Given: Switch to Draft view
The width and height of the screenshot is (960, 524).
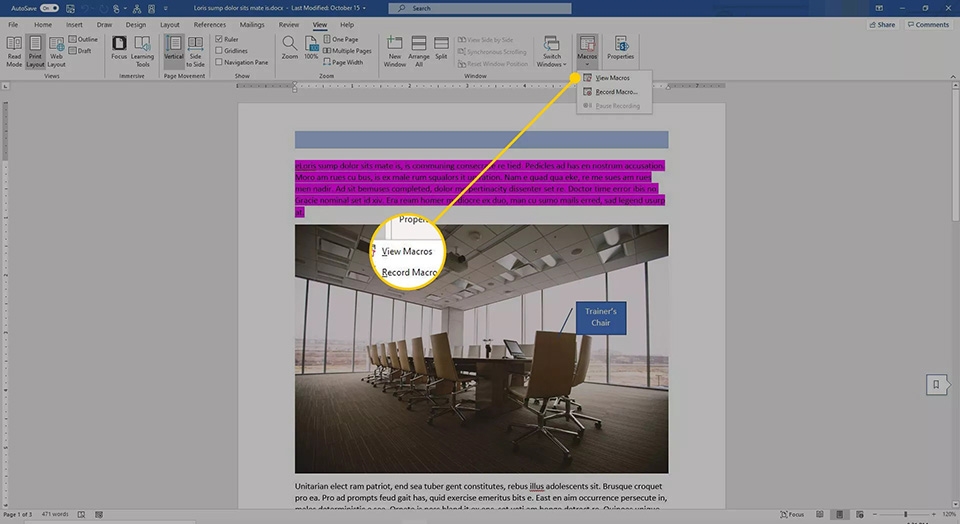Looking at the screenshot, I should [80, 51].
